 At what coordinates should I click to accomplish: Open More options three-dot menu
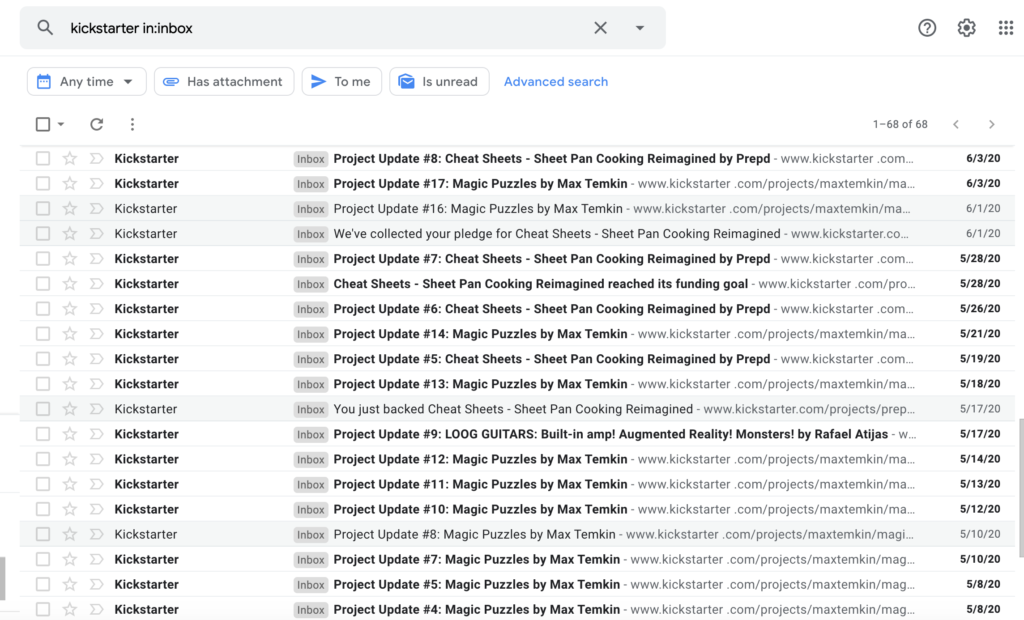tap(133, 124)
